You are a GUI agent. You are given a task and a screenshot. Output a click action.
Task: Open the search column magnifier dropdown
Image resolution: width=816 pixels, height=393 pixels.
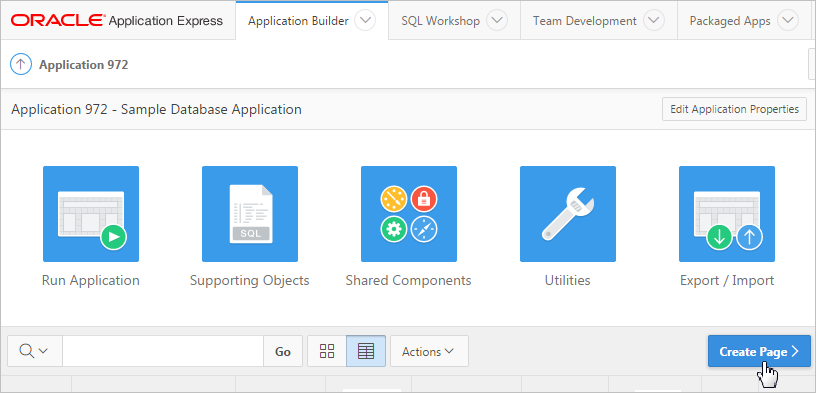point(35,351)
